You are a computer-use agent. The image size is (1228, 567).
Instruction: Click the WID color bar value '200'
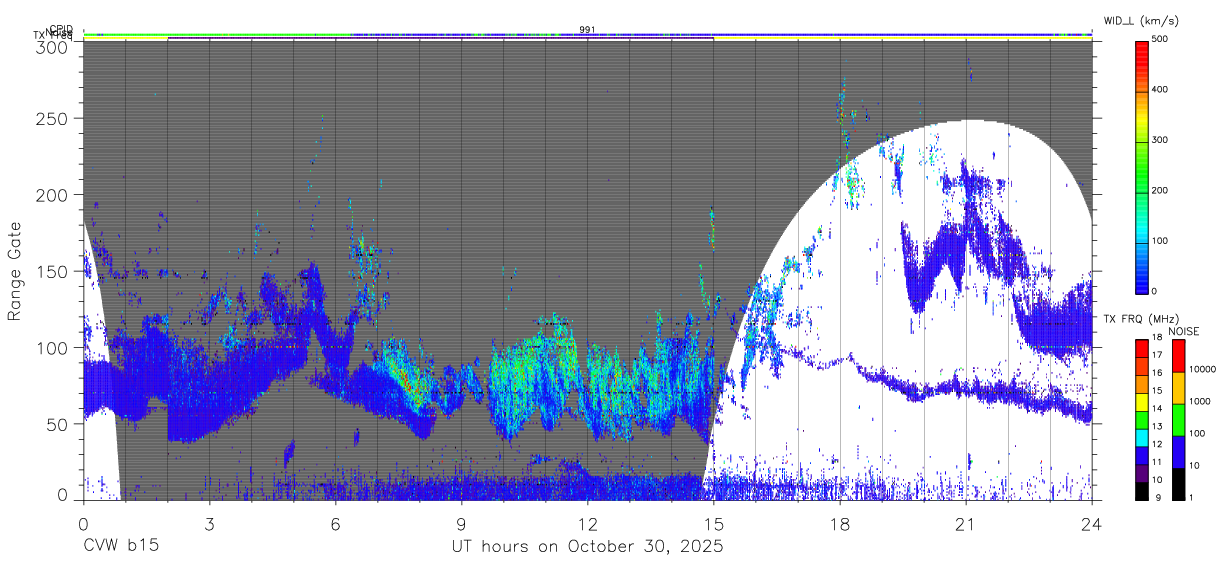click(x=1159, y=190)
